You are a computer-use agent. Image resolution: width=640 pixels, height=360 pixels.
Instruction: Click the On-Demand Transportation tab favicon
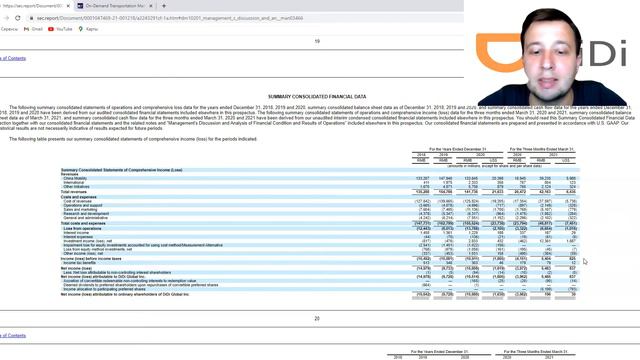(x=80, y=6)
